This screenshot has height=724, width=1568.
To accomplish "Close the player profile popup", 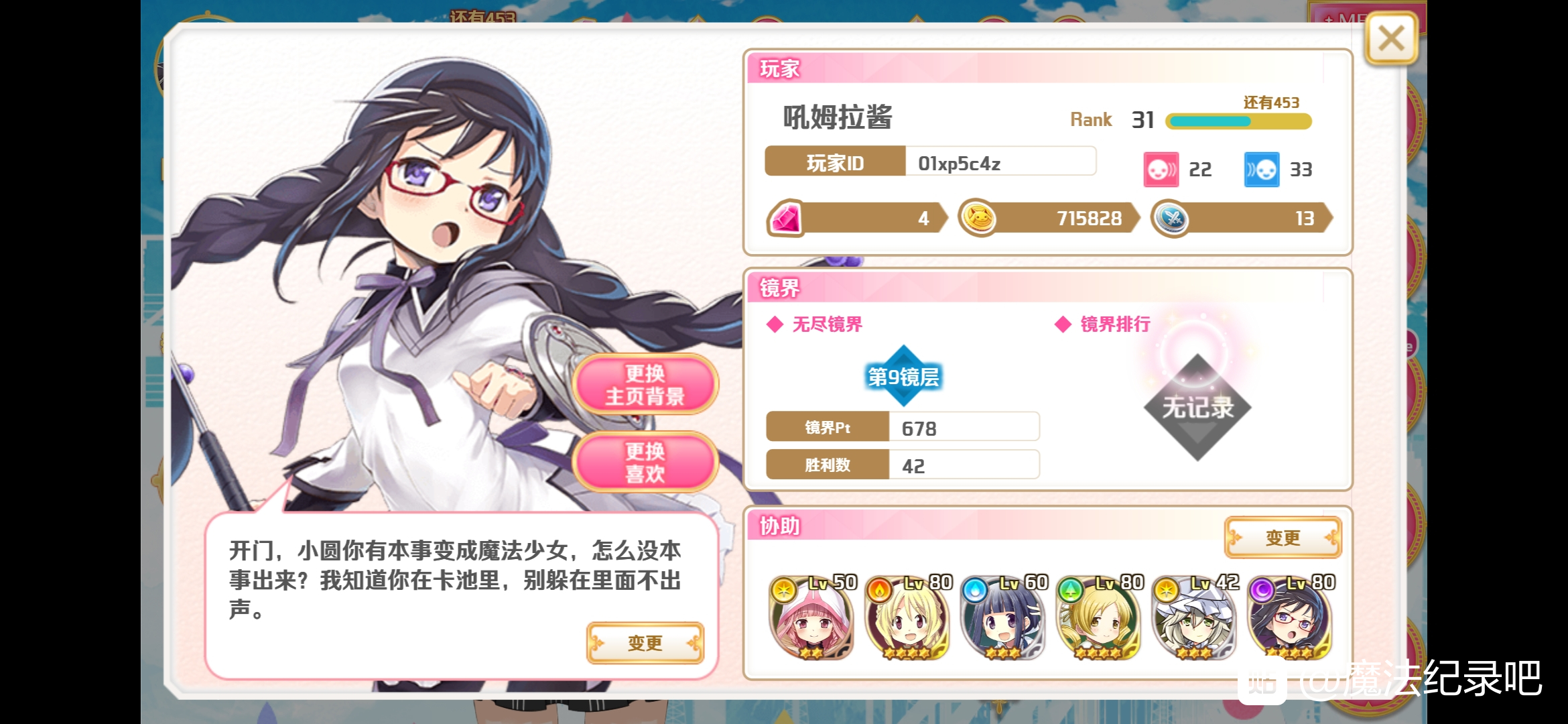I will pos(1391,38).
